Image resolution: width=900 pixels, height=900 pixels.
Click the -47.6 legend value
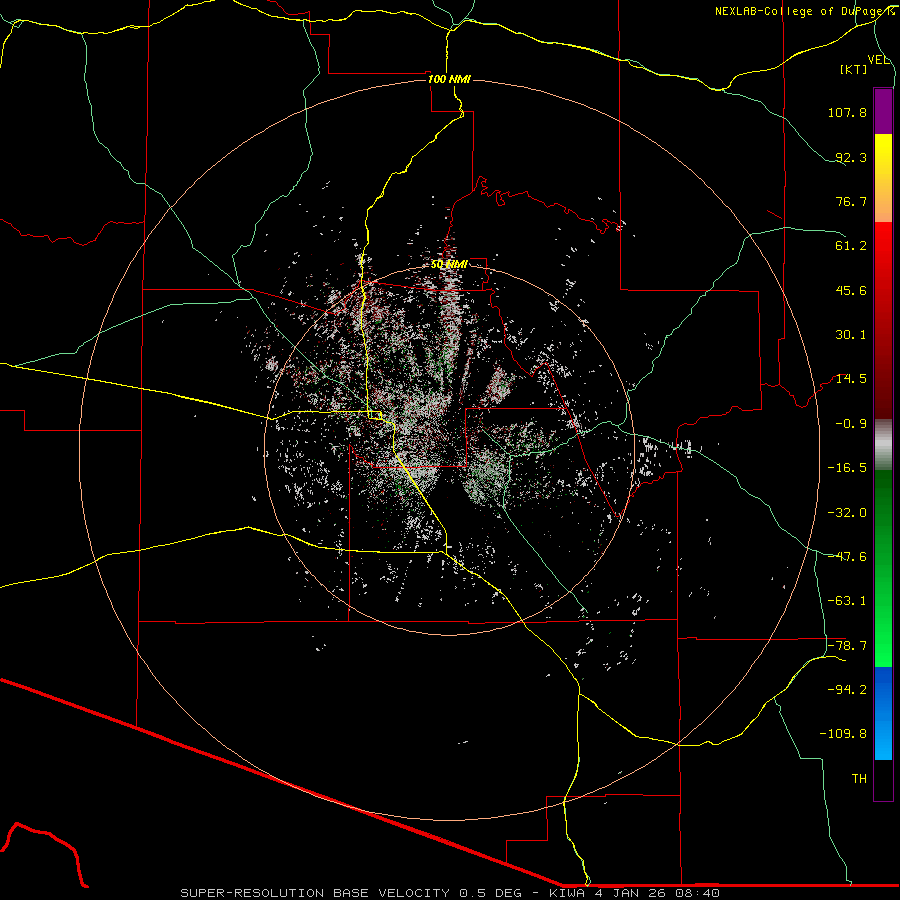tap(847, 557)
